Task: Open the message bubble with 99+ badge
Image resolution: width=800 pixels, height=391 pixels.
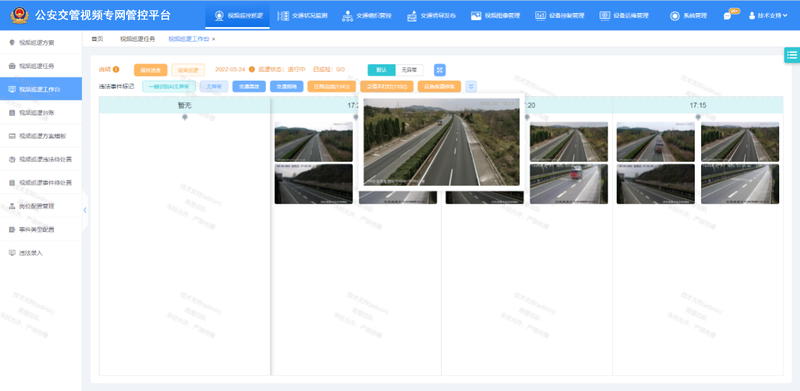Action: 727,16
